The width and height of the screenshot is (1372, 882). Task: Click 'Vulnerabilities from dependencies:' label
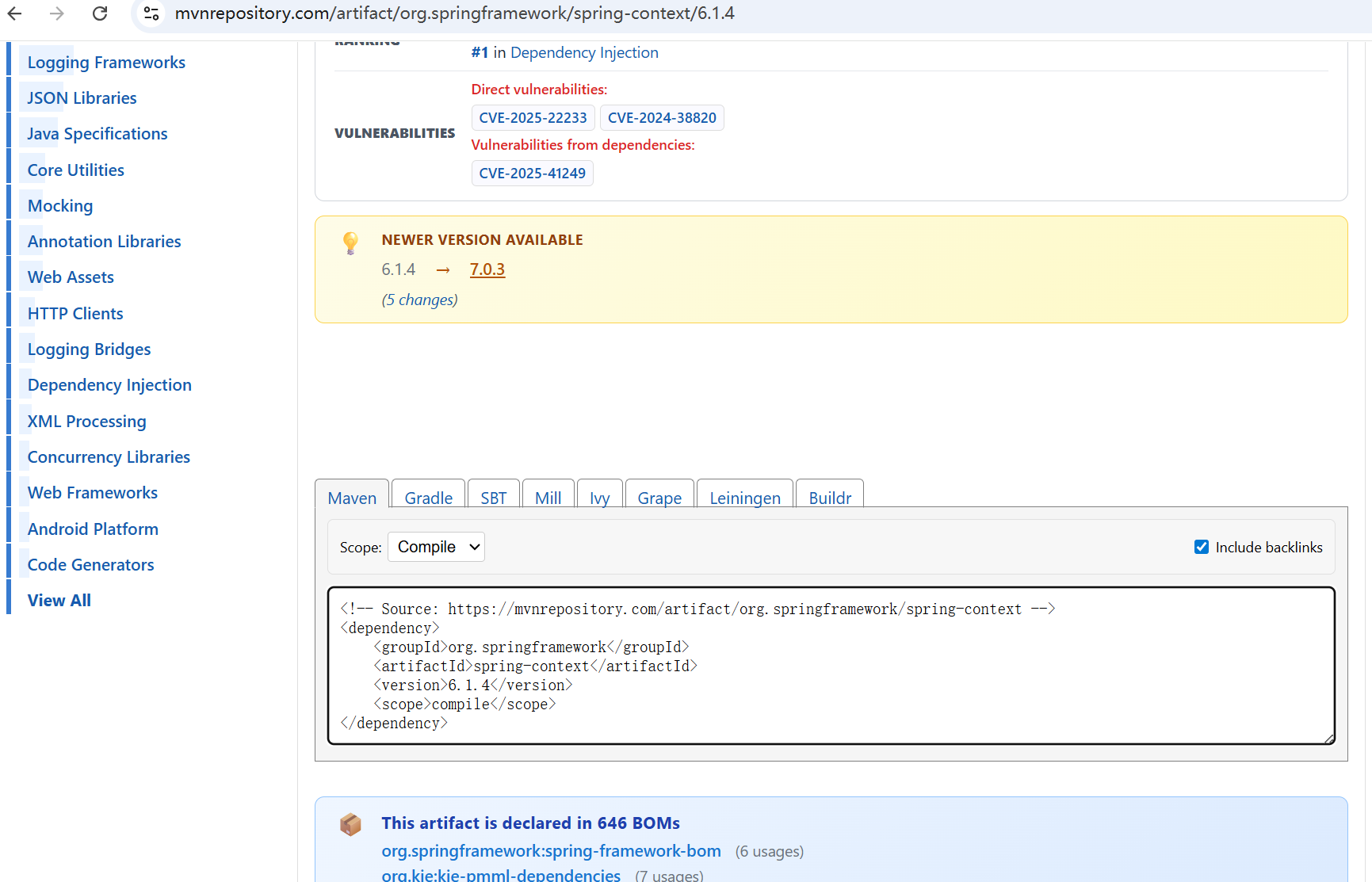[583, 145]
